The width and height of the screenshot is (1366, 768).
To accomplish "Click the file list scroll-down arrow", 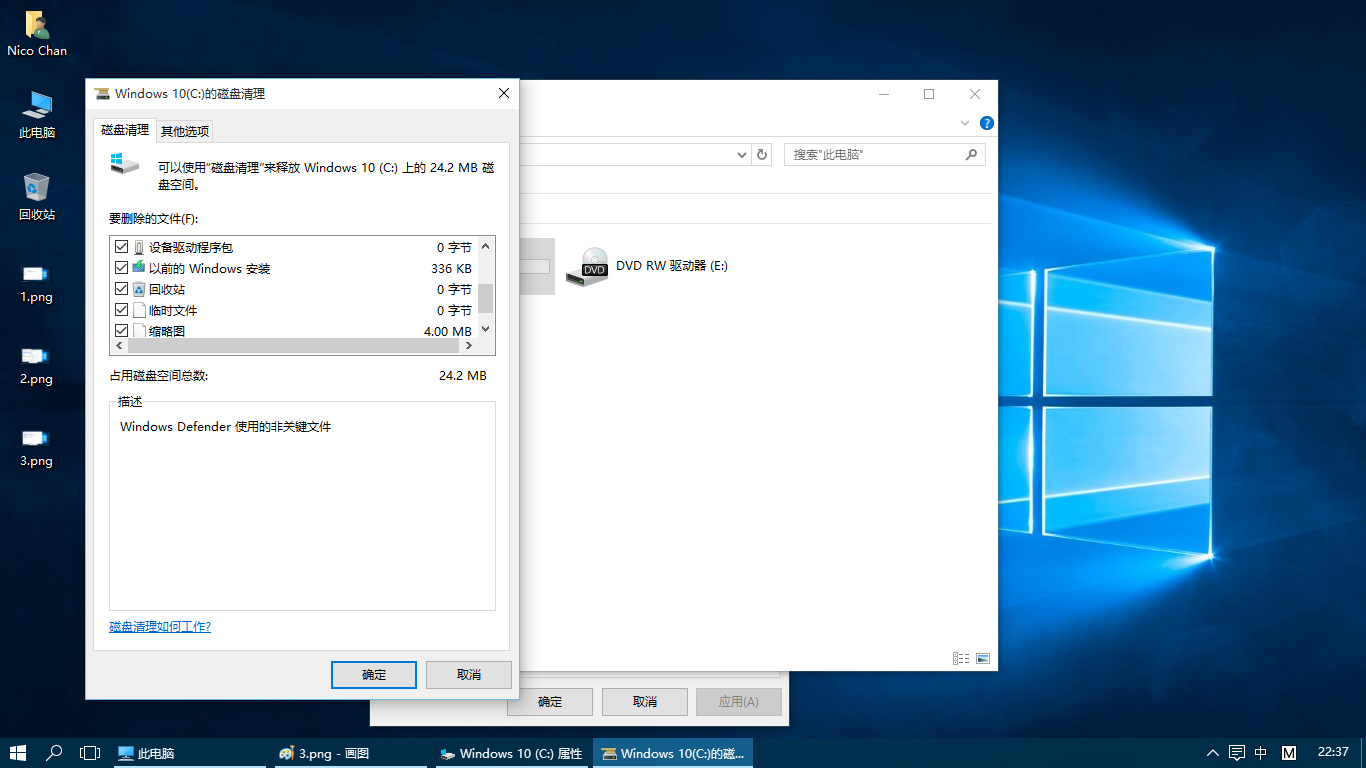I will pyautogui.click(x=486, y=329).
